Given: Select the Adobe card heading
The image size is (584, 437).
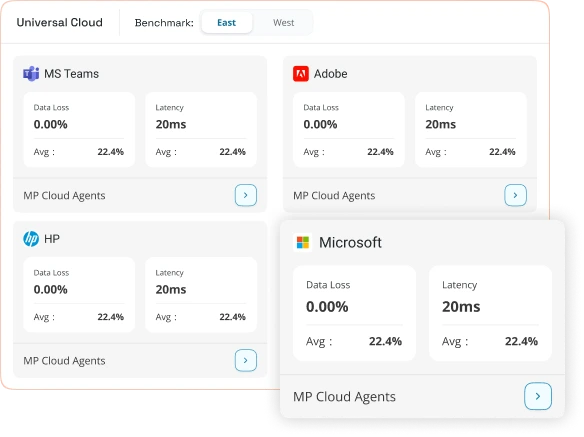Looking at the screenshot, I should coord(331,74).
